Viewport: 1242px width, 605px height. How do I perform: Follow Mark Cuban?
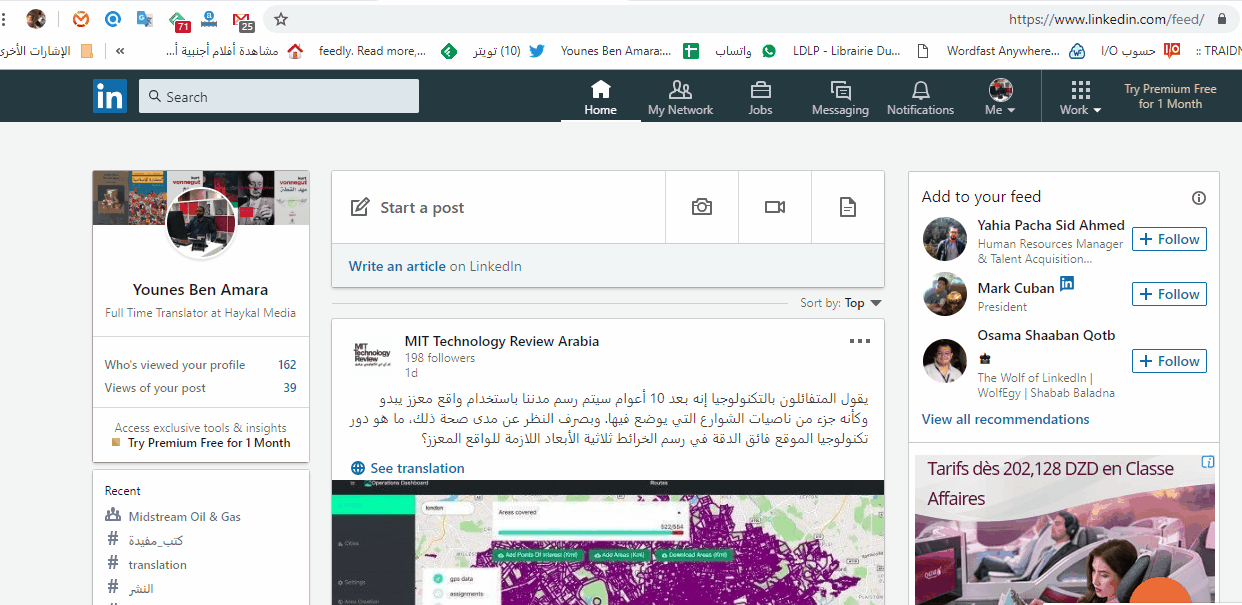(1169, 294)
